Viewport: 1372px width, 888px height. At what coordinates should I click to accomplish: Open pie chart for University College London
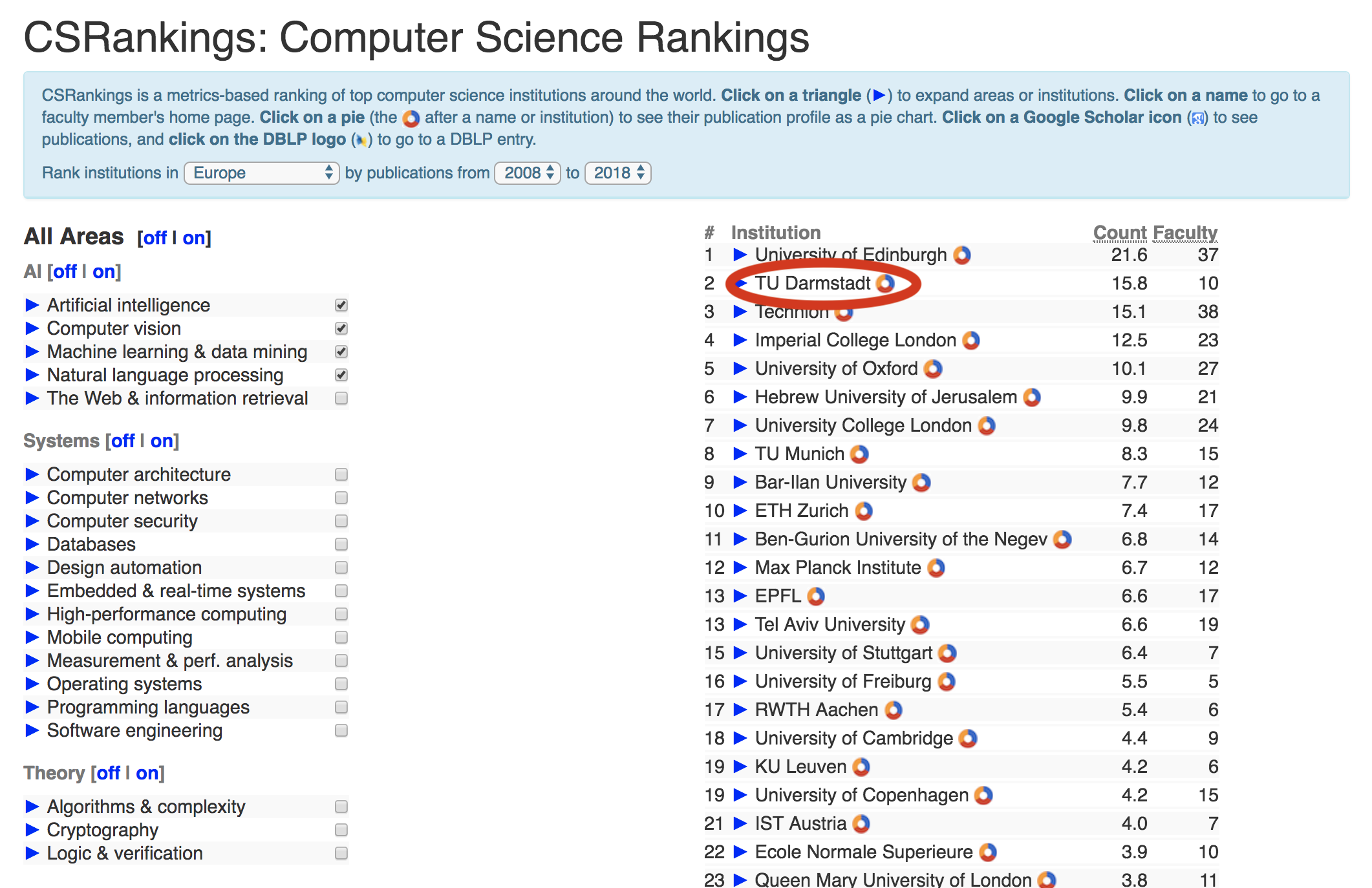coord(987,425)
